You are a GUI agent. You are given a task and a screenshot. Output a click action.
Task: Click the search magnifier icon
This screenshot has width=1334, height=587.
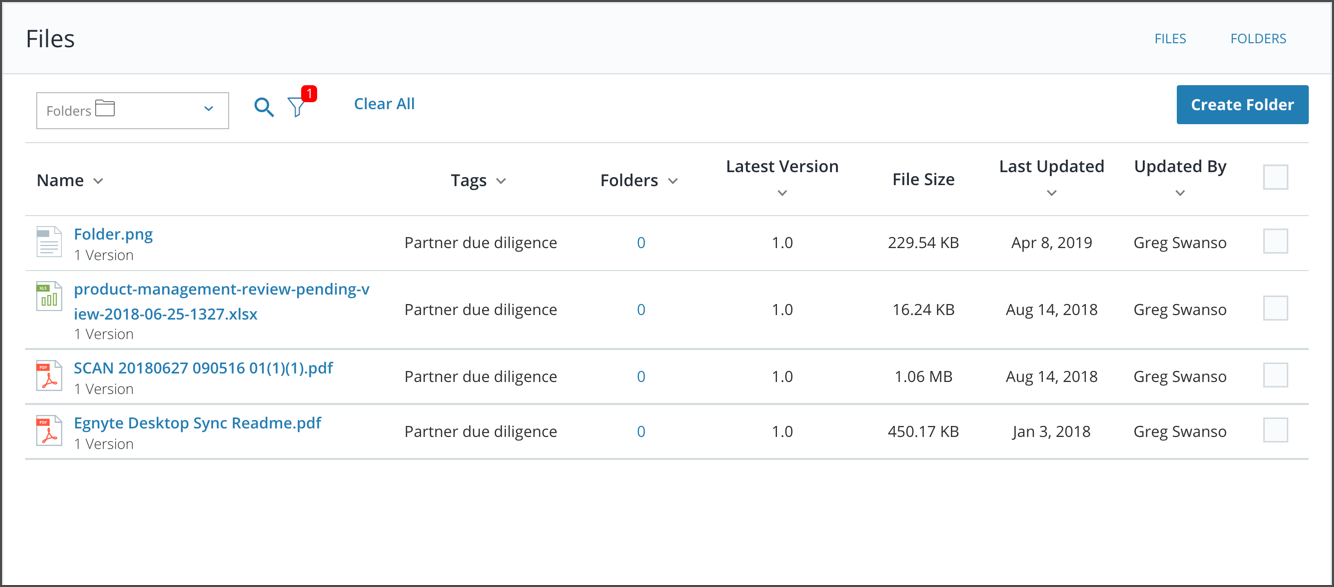pyautogui.click(x=264, y=107)
